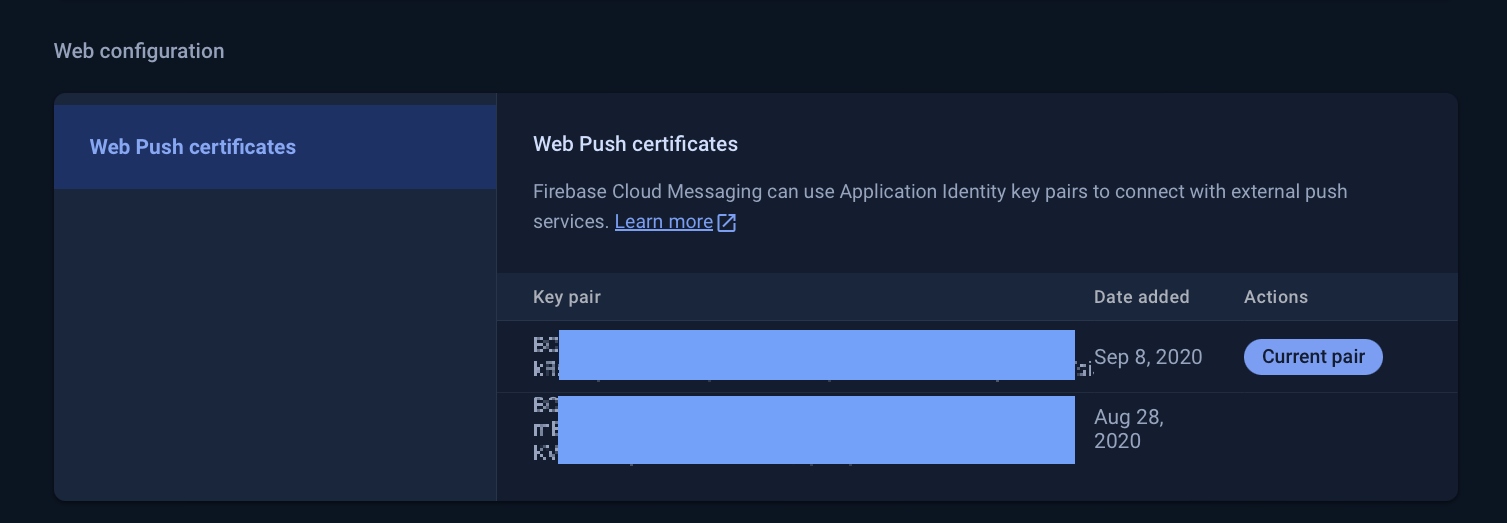The height and width of the screenshot is (523, 1507).
Task: Click the Actions column header
Action: pos(1276,297)
